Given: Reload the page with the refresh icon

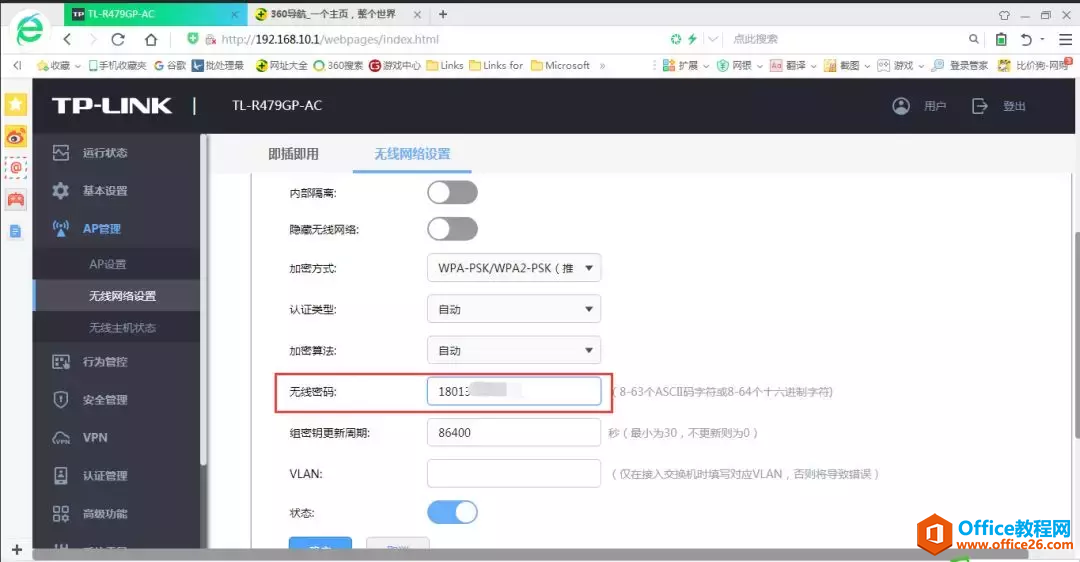Looking at the screenshot, I should (x=118, y=39).
